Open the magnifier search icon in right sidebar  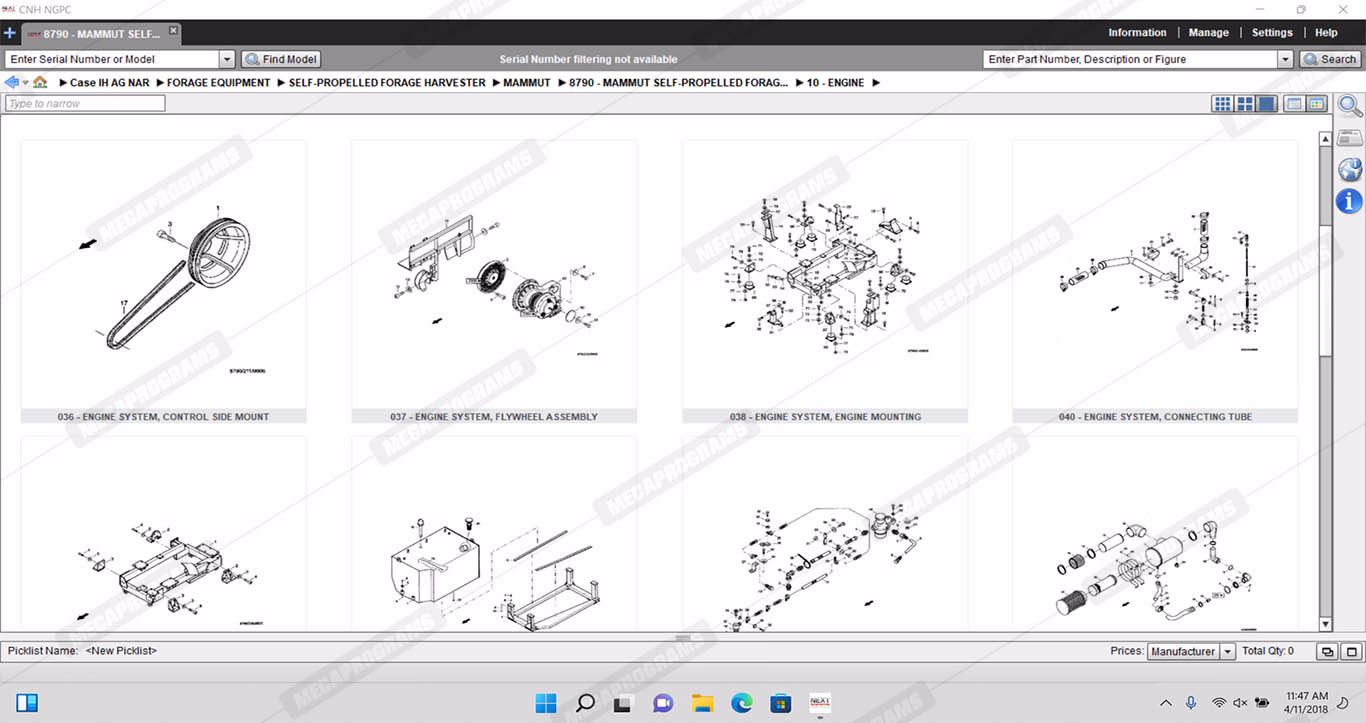point(1349,106)
